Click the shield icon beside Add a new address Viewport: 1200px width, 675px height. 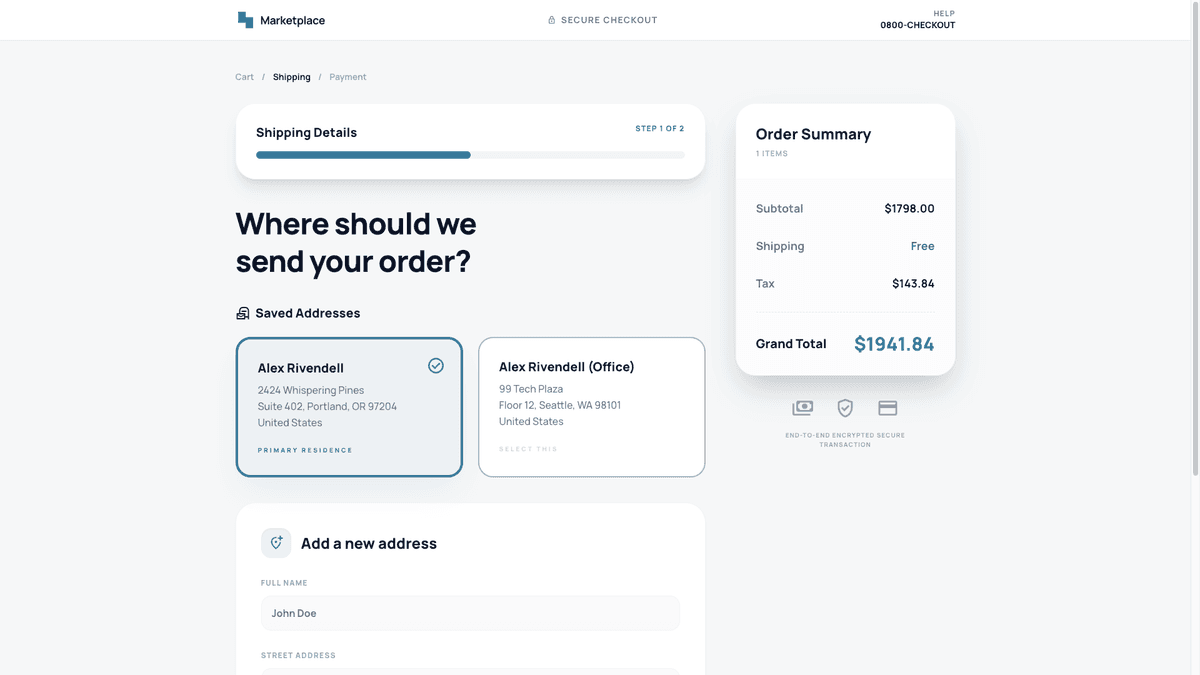pos(276,542)
